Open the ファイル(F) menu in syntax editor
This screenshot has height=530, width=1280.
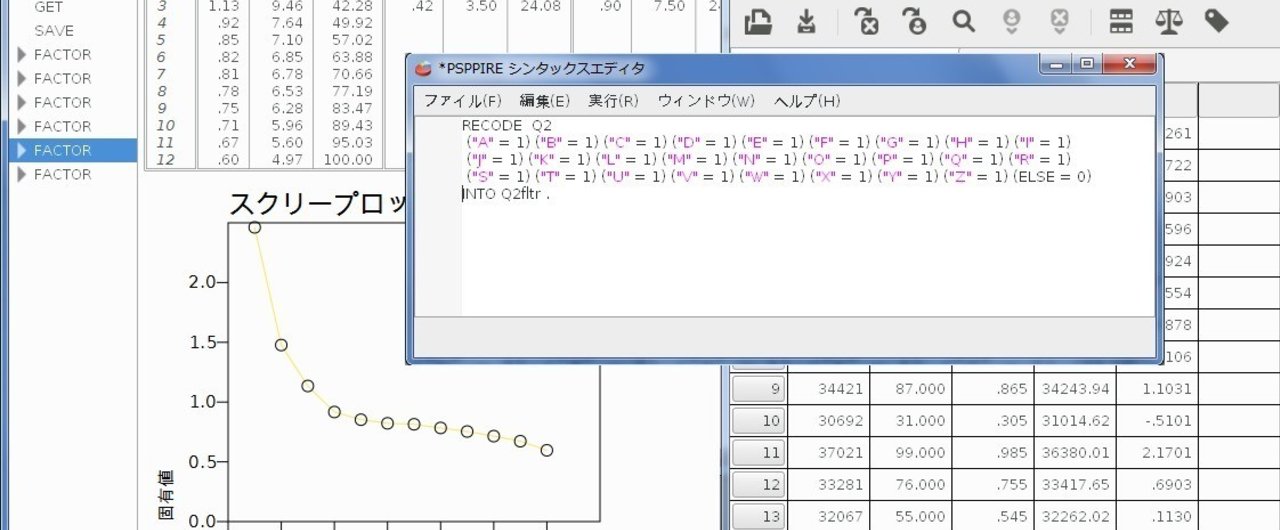(x=462, y=101)
